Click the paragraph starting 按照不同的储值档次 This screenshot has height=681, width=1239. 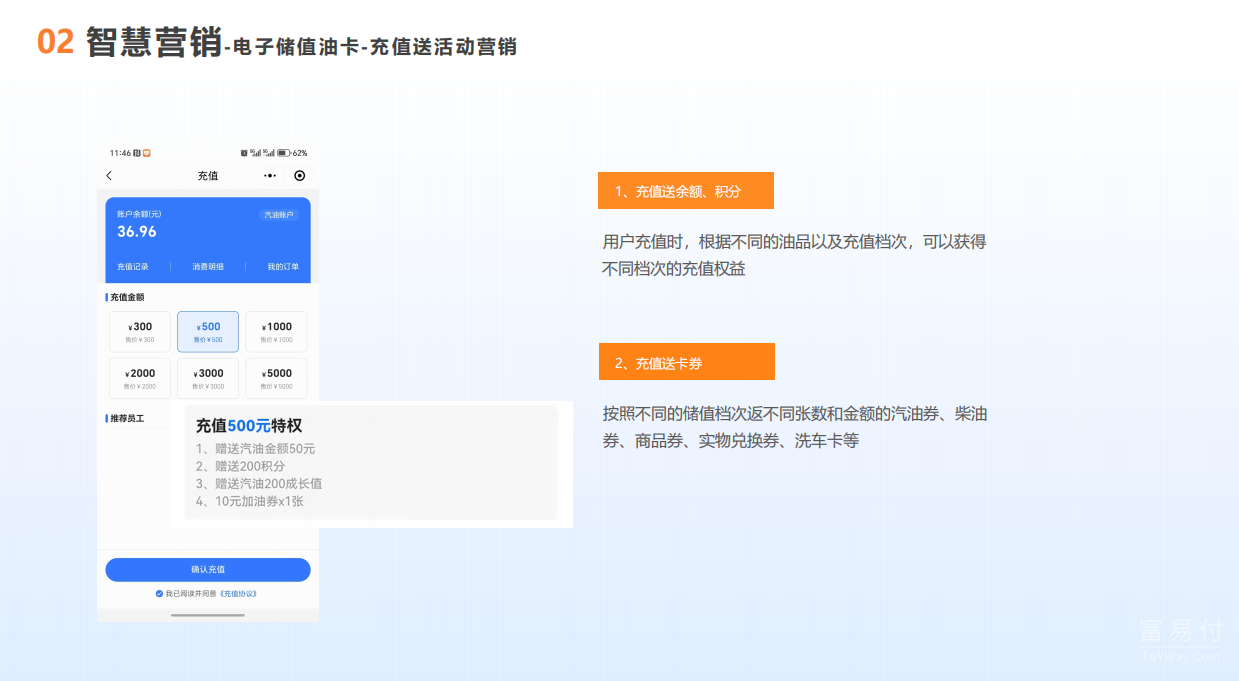point(795,427)
